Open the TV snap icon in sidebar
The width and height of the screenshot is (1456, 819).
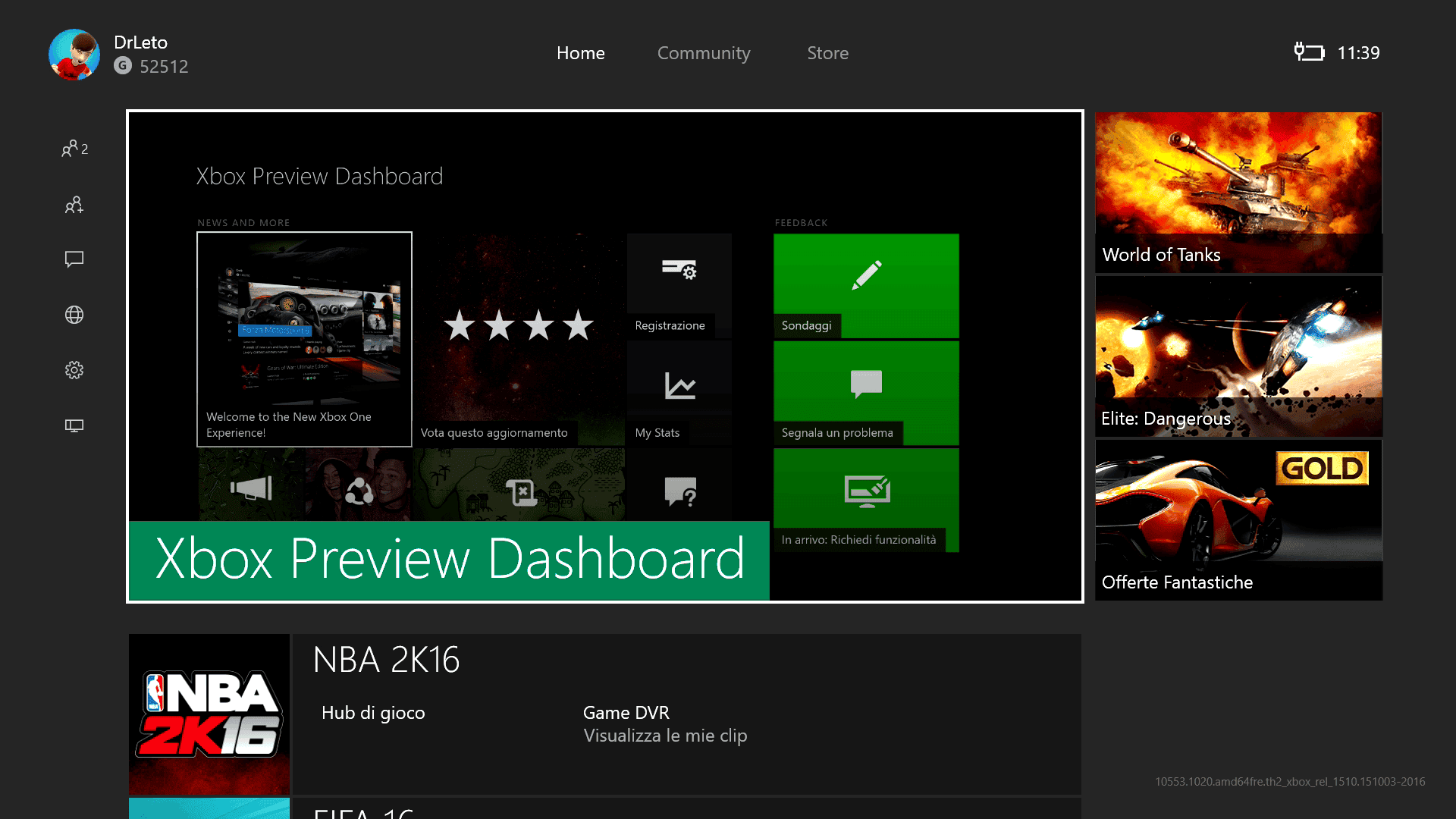point(74,425)
